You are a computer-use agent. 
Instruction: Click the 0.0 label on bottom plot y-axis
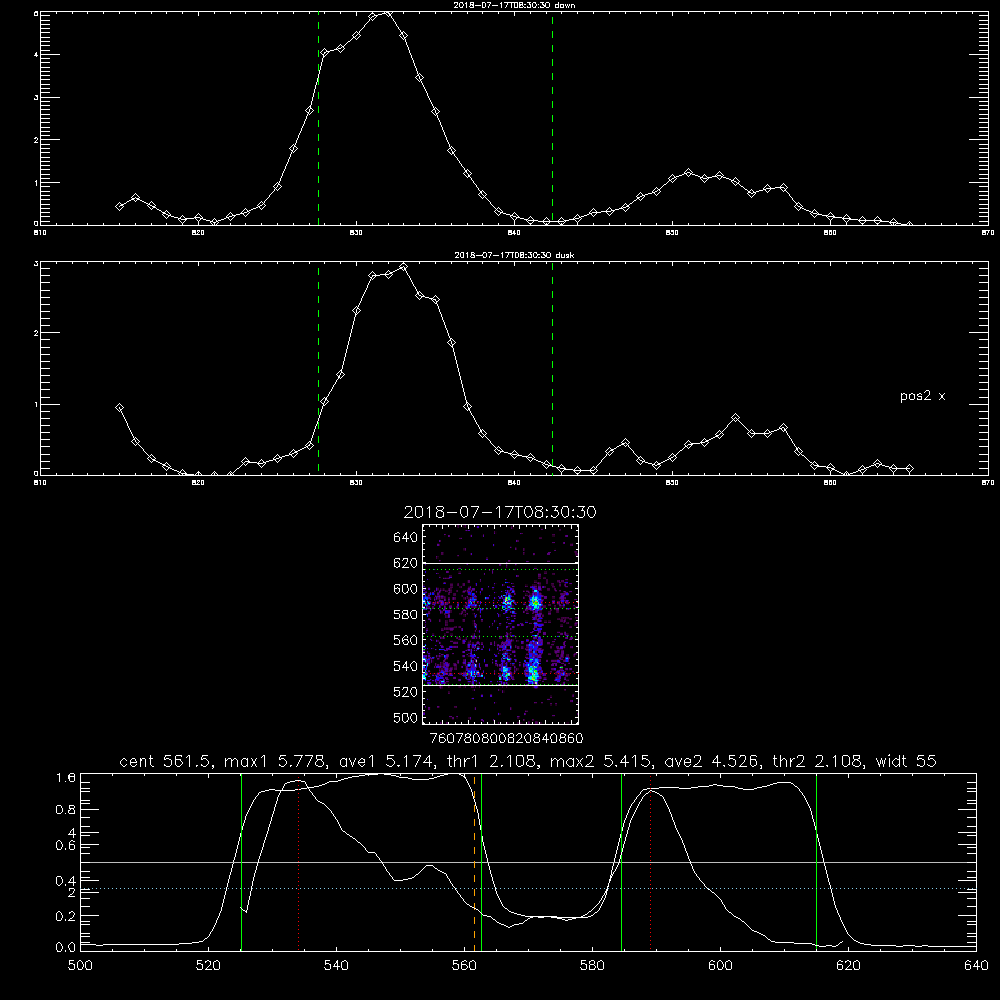(x=66, y=948)
